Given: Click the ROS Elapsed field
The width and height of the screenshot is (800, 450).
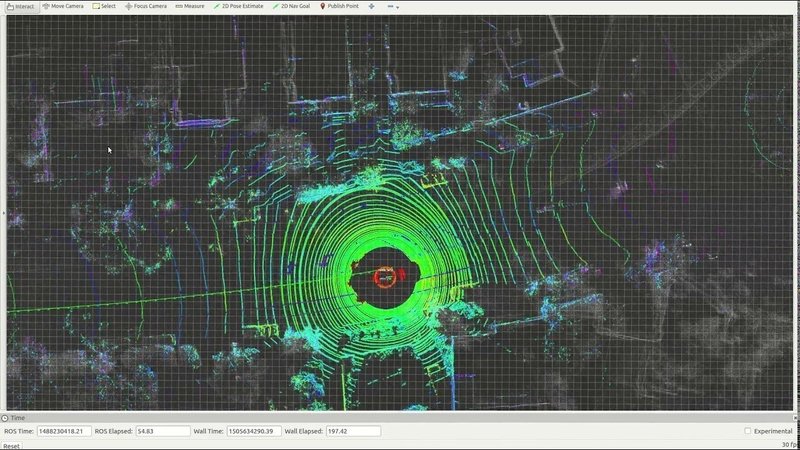Looking at the screenshot, I should pos(163,431).
